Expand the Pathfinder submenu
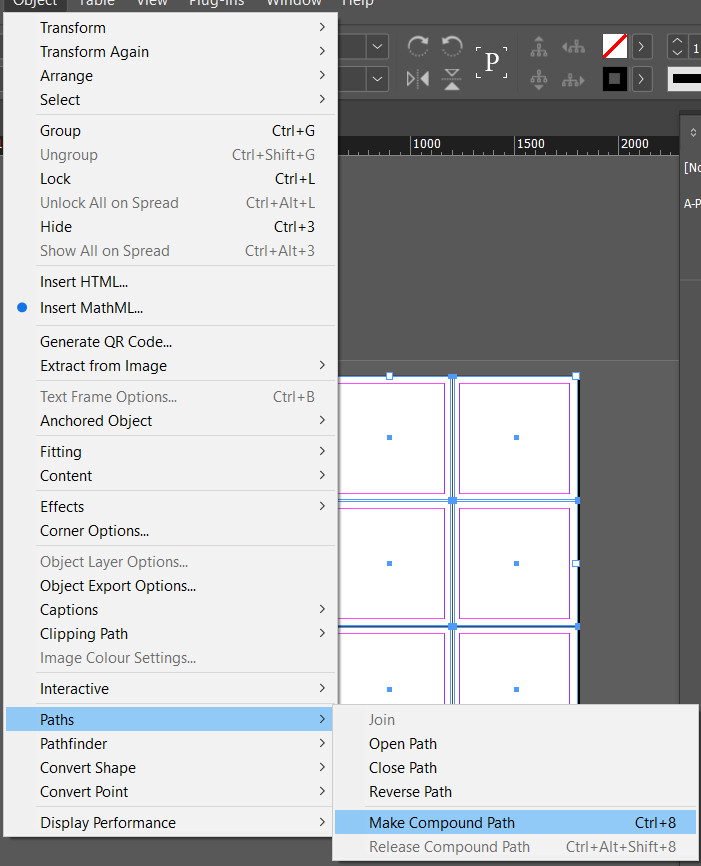Image resolution: width=701 pixels, height=866 pixels. tap(75, 743)
